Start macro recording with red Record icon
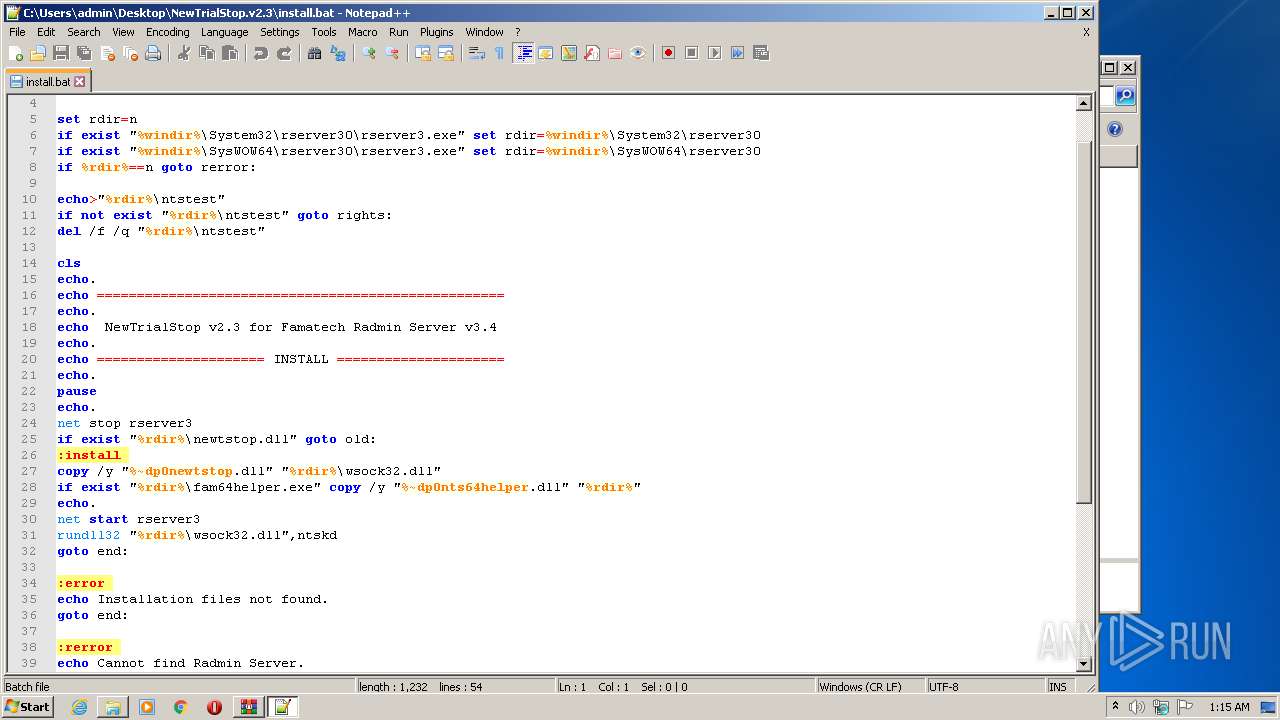 click(668, 53)
